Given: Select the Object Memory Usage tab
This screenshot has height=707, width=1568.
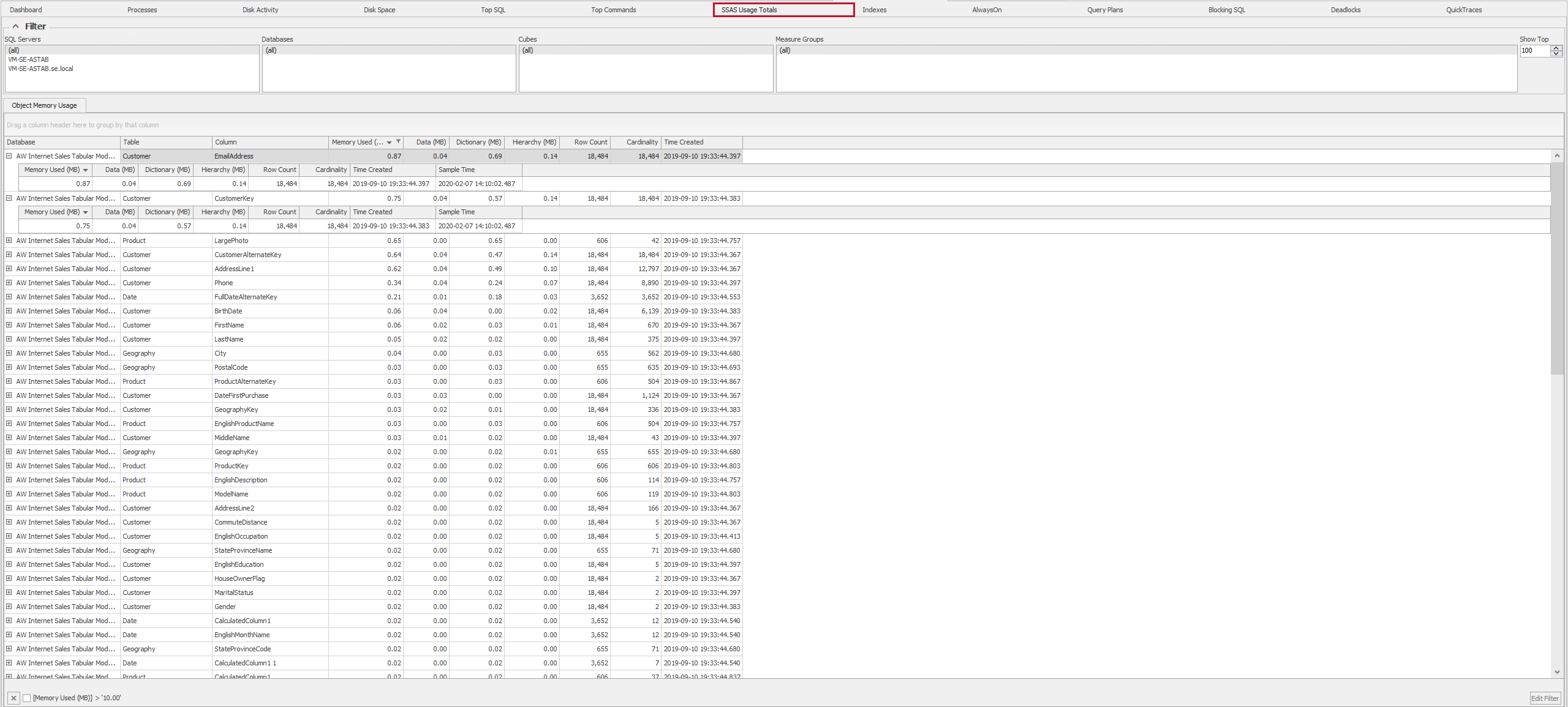Looking at the screenshot, I should pos(43,105).
